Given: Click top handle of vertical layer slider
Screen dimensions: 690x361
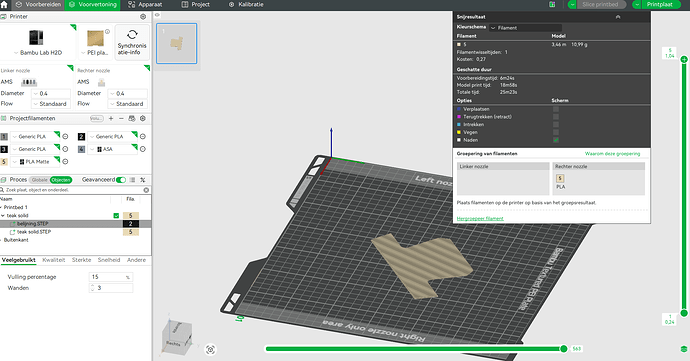Looking at the screenshot, I should point(684,59).
